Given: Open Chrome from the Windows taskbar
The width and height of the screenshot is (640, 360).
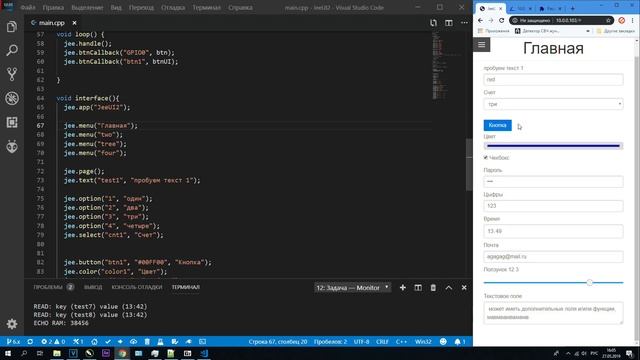Looking at the screenshot, I should [x=122, y=353].
